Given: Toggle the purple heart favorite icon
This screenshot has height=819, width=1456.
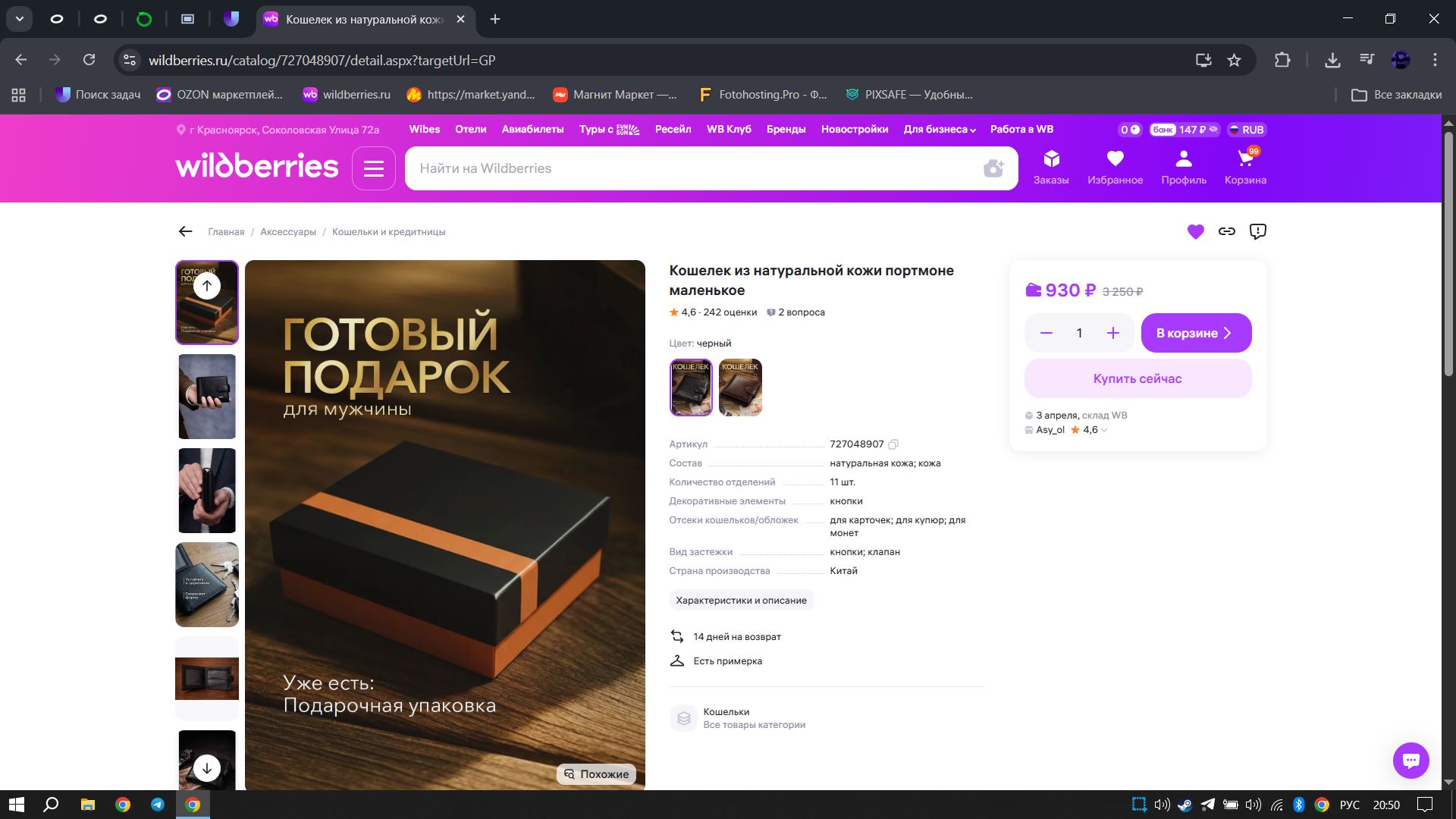Looking at the screenshot, I should coord(1195,231).
